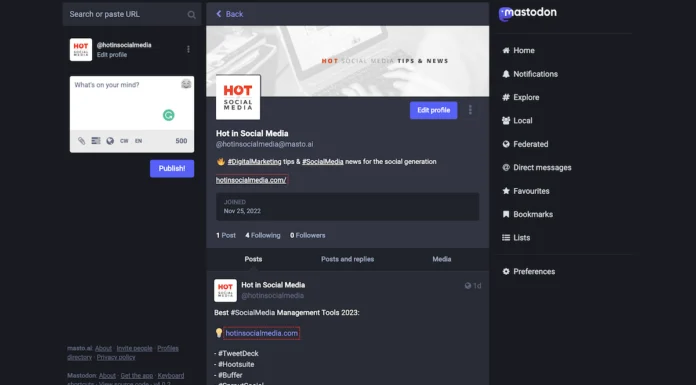This screenshot has width=696, height=385.
Task: Open #DigitalMarketing hashtag in bio
Action: (254, 162)
